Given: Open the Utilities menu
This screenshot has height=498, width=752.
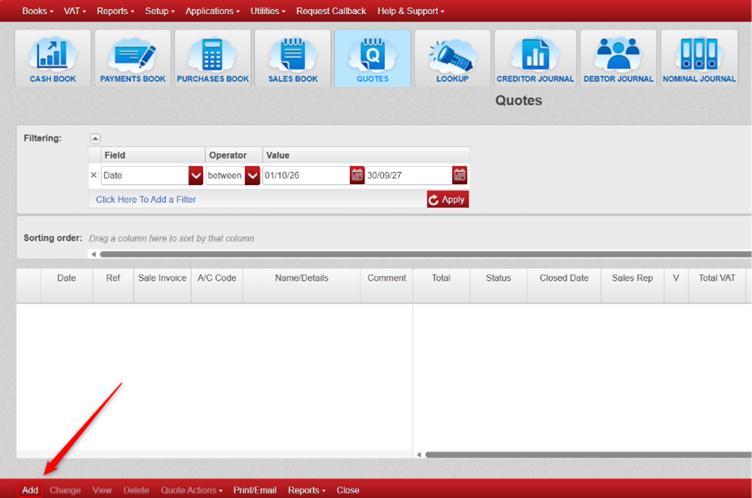Looking at the screenshot, I should point(268,11).
